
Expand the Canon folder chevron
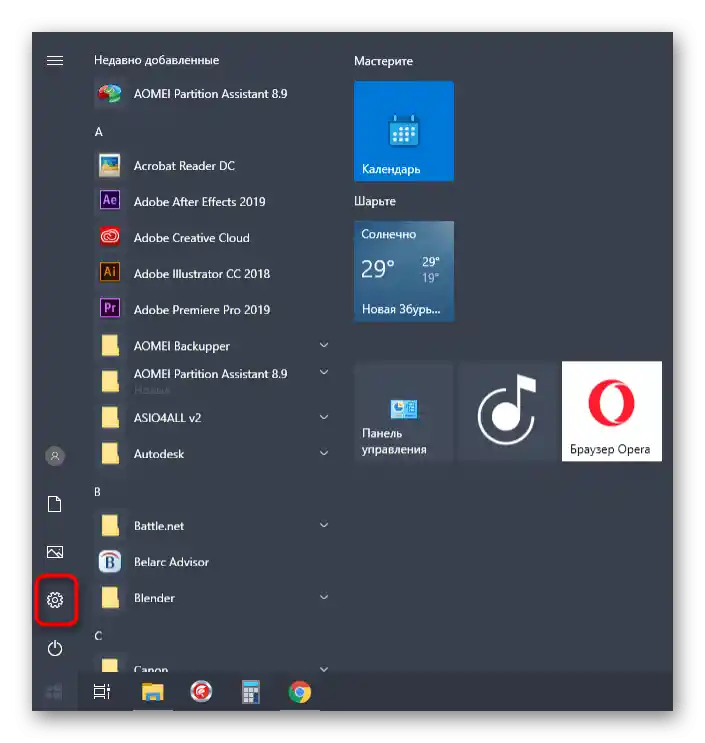324,669
